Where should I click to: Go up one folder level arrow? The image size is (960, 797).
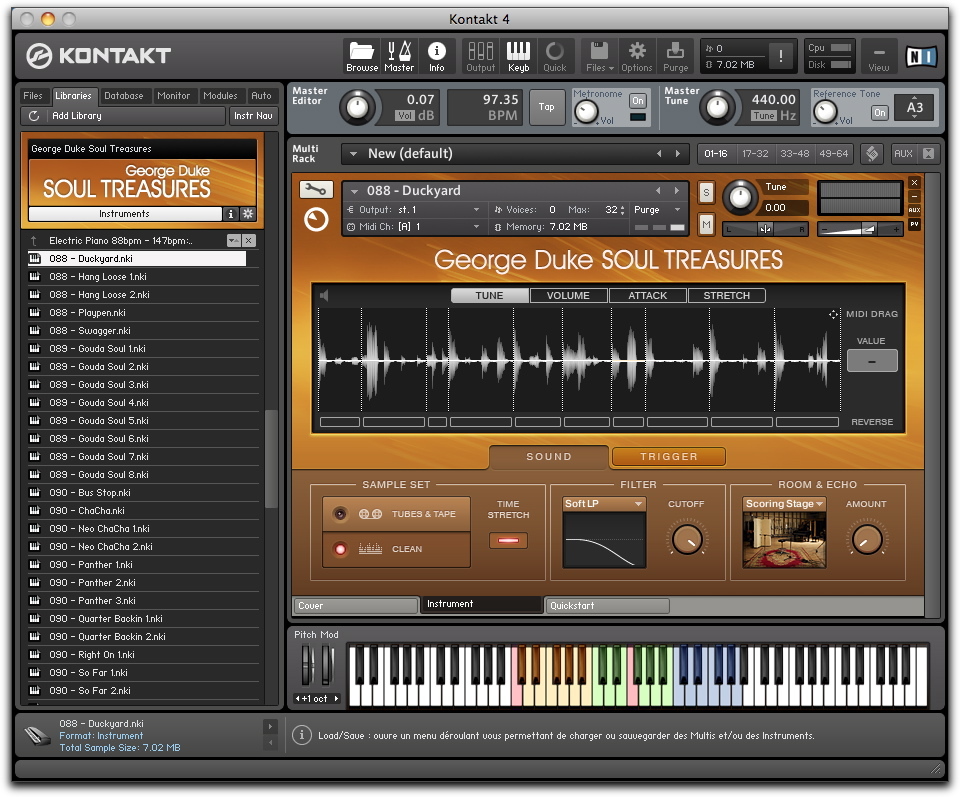point(34,241)
